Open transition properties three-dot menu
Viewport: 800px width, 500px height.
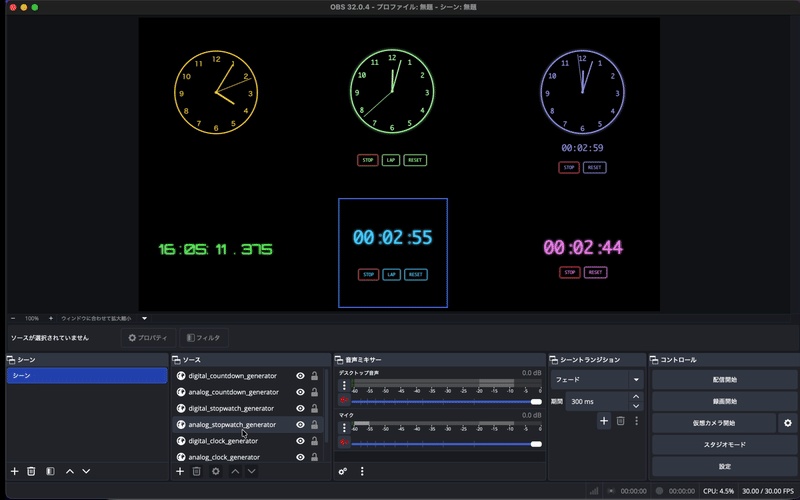tap(636, 421)
